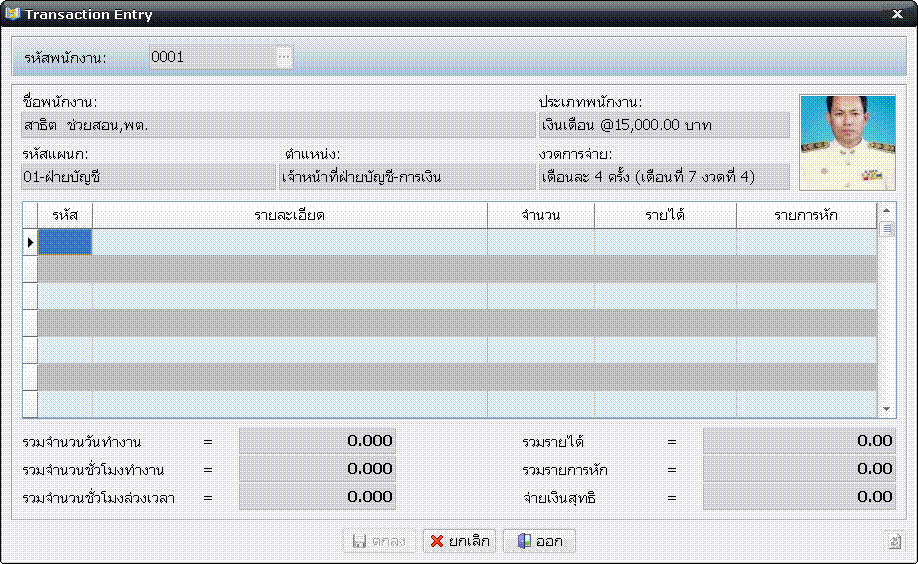Select the รายได้ column header
The width and height of the screenshot is (918, 564).
(x=665, y=215)
